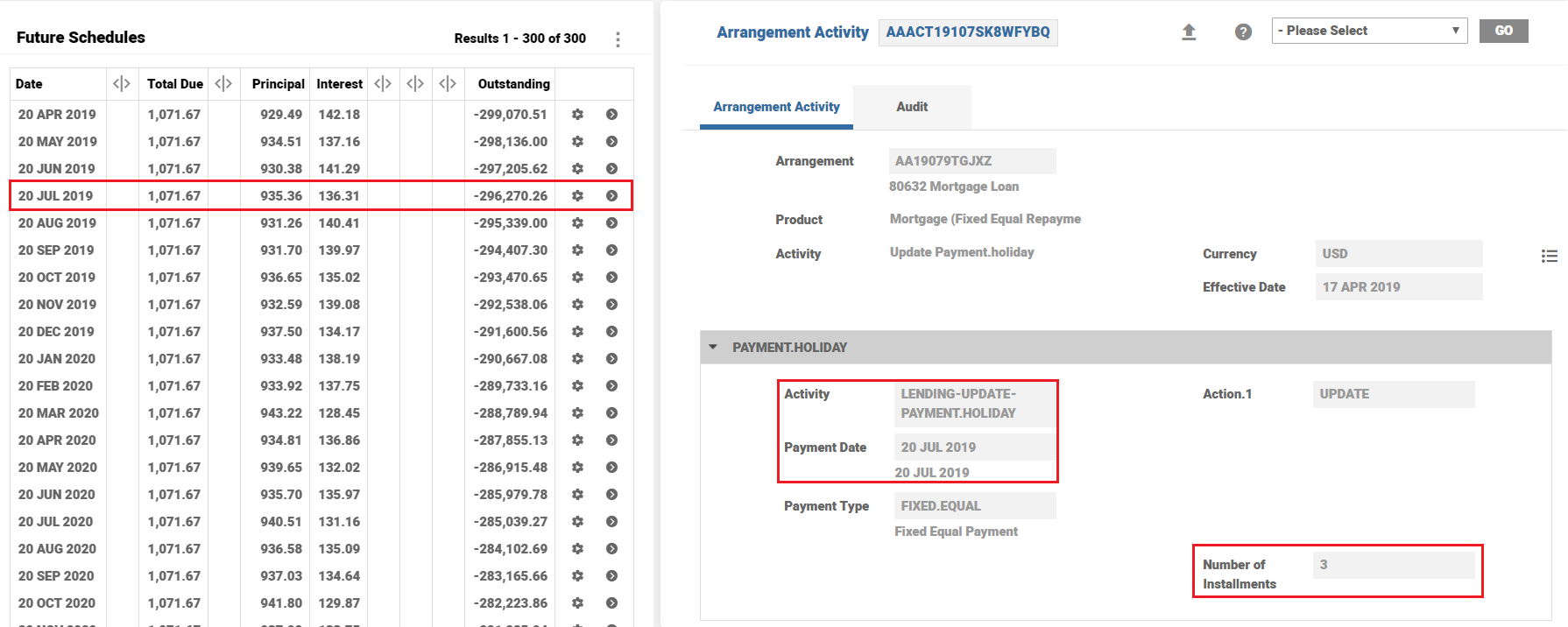
Task: Click the arrangement activity ID AAACT19107SK8WFYBQ
Action: tap(967, 32)
